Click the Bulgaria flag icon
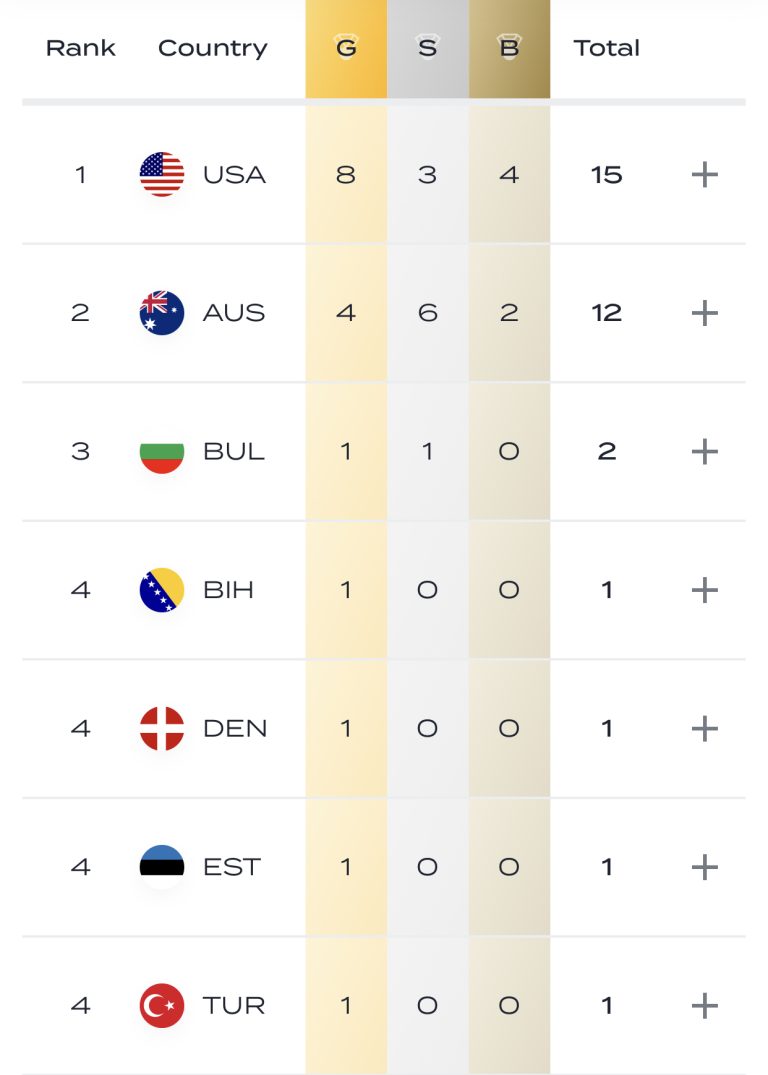This screenshot has width=768, height=1075. 162,451
